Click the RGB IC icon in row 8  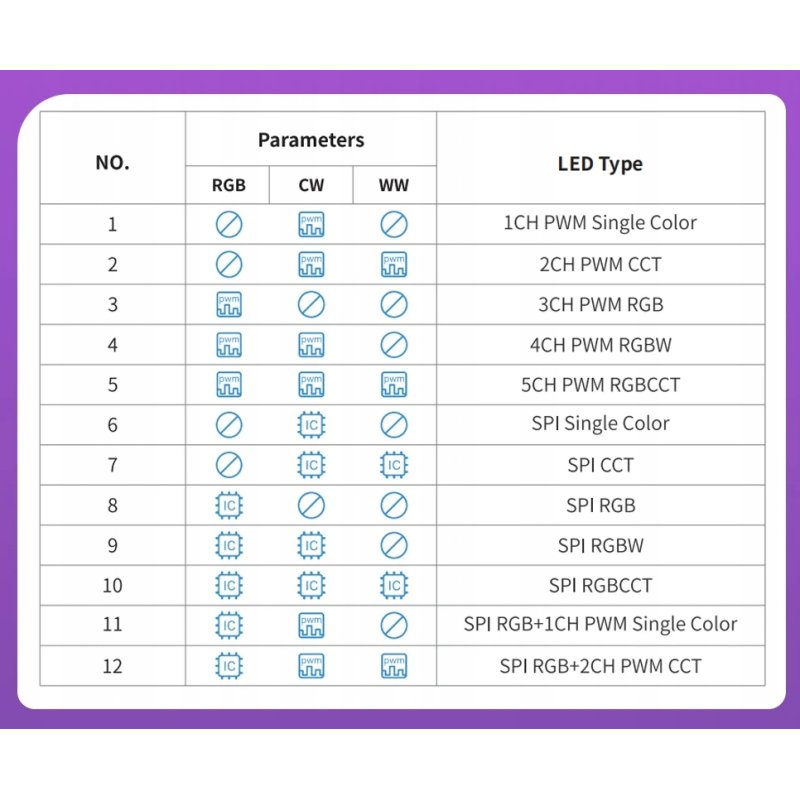pyautogui.click(x=229, y=505)
